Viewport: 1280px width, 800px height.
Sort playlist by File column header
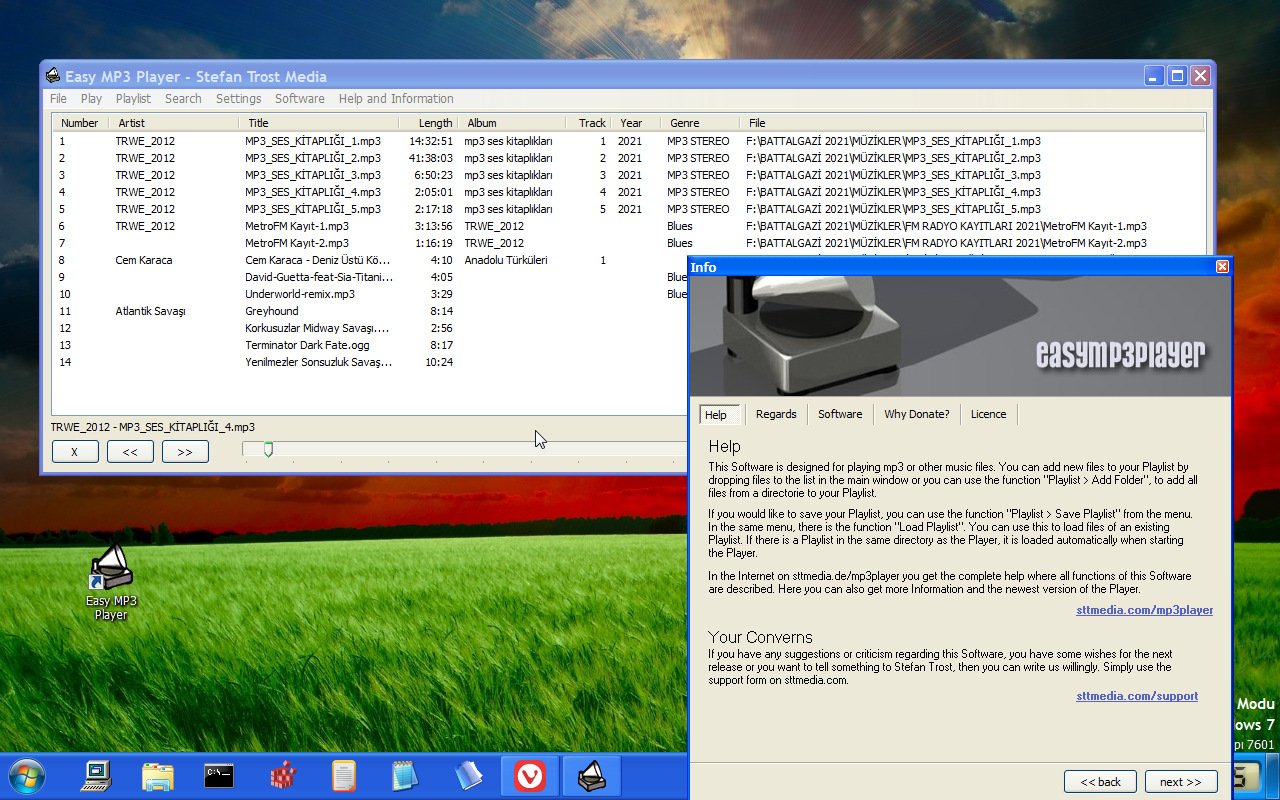970,123
